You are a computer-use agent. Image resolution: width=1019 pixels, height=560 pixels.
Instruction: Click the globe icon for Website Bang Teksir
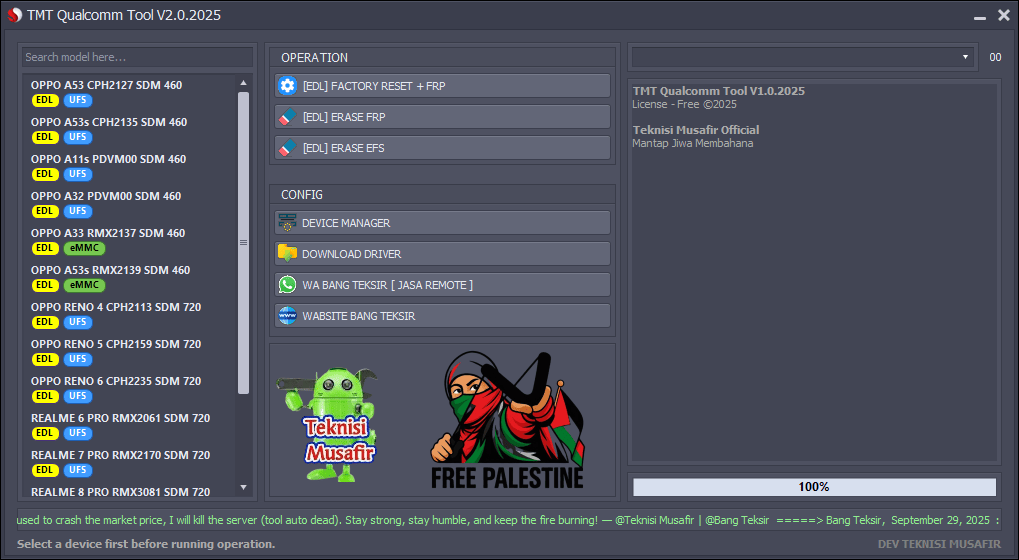tap(288, 316)
